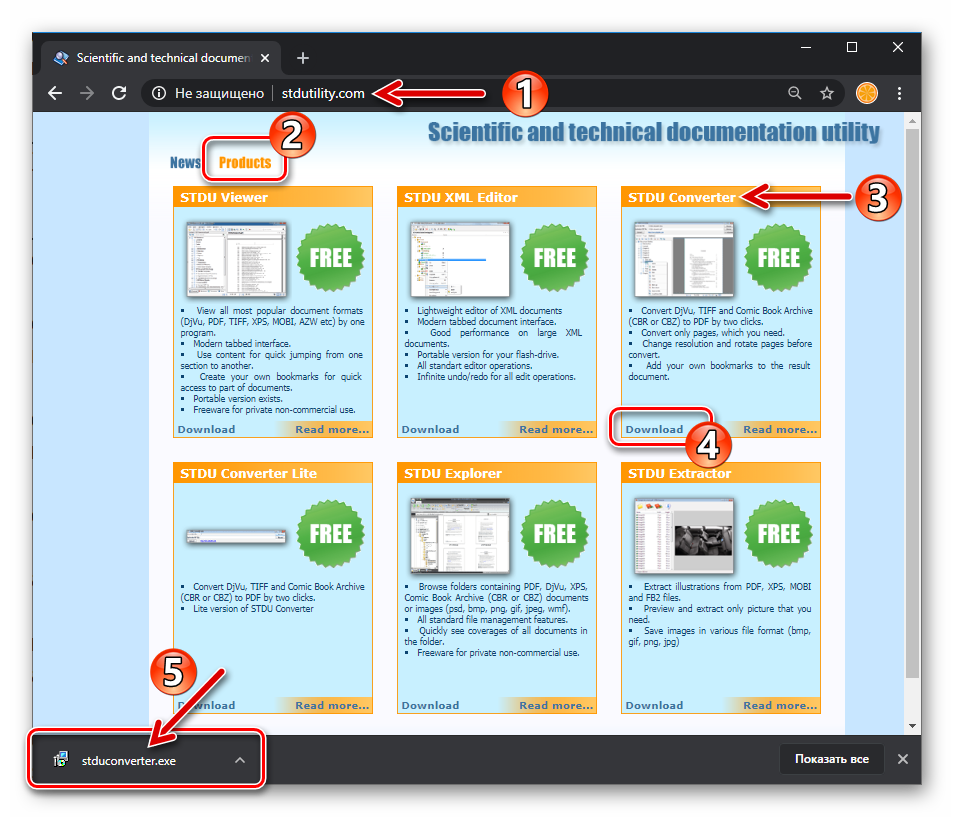Image resolution: width=954 pixels, height=817 pixels.
Task: Click Download link under STDU Converter
Action: (654, 429)
